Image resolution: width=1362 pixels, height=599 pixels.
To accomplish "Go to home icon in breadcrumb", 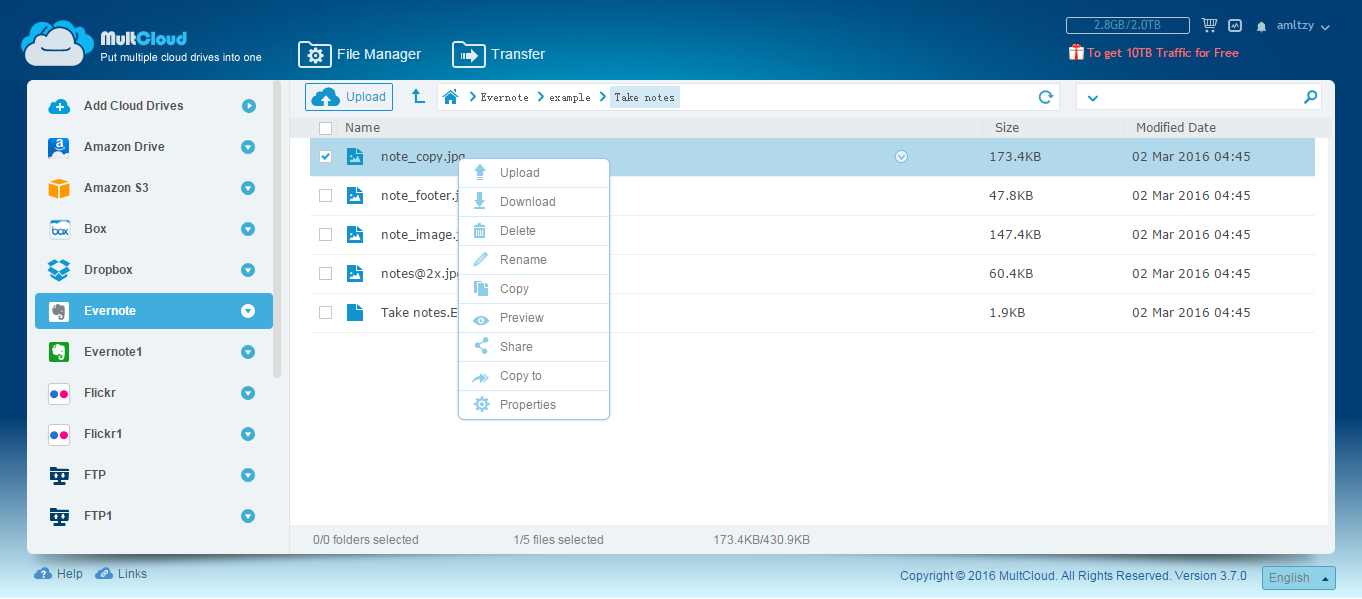I will click(451, 97).
